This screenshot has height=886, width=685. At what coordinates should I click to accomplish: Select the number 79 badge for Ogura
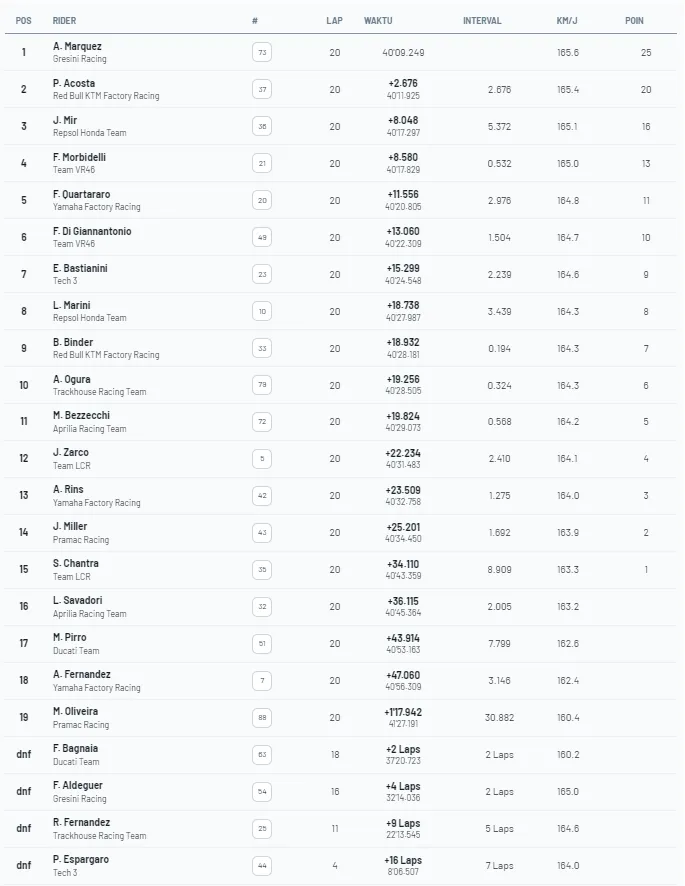[263, 385]
